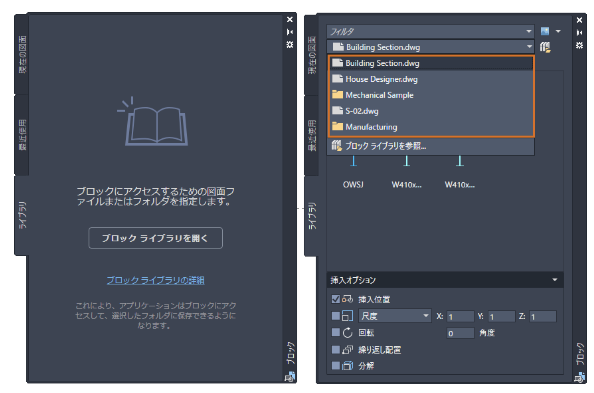Switch to Current Drawing tab in left palette
The width and height of the screenshot is (594, 393).
(x=22, y=55)
